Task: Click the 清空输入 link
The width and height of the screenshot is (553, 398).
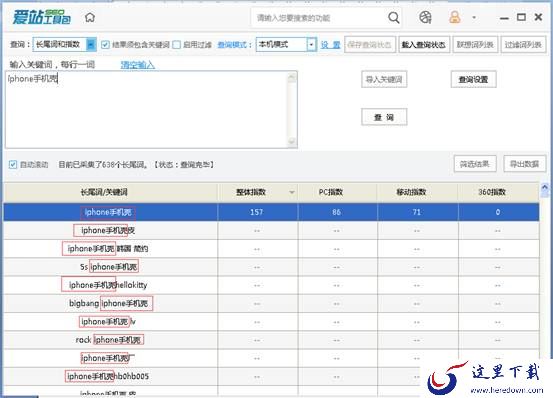Action: 138,65
